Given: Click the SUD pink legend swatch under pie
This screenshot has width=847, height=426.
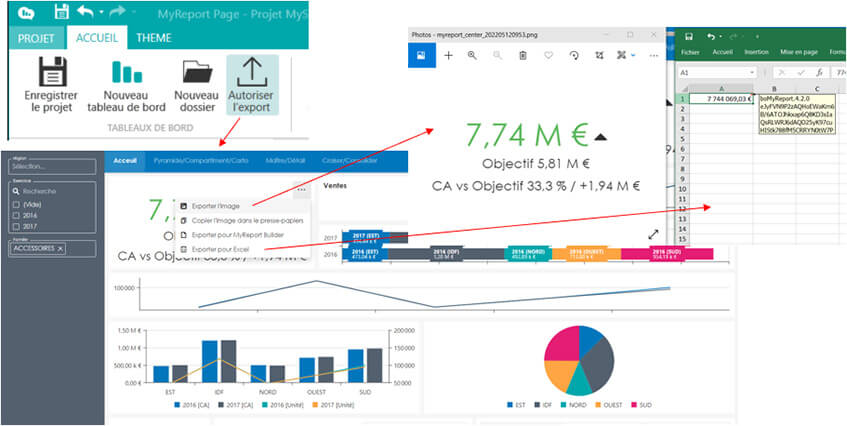Looking at the screenshot, I should tap(634, 404).
